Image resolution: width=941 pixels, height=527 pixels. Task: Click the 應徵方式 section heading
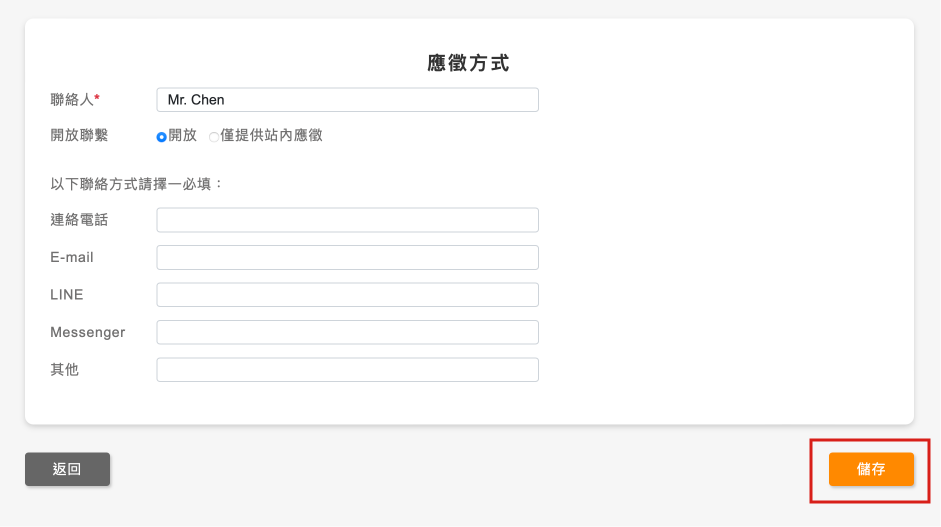coord(469,64)
